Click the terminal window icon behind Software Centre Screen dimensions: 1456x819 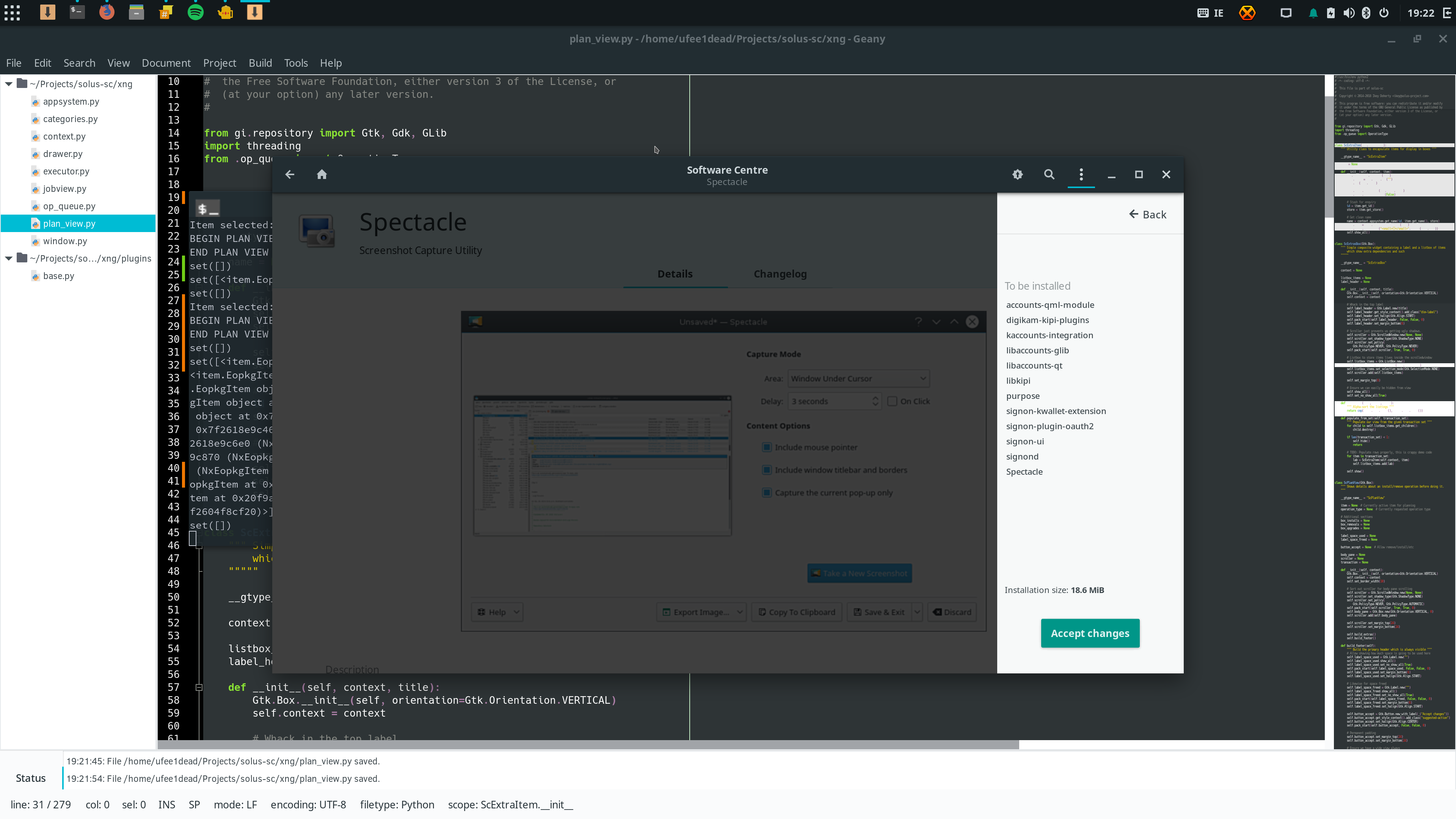[207, 209]
